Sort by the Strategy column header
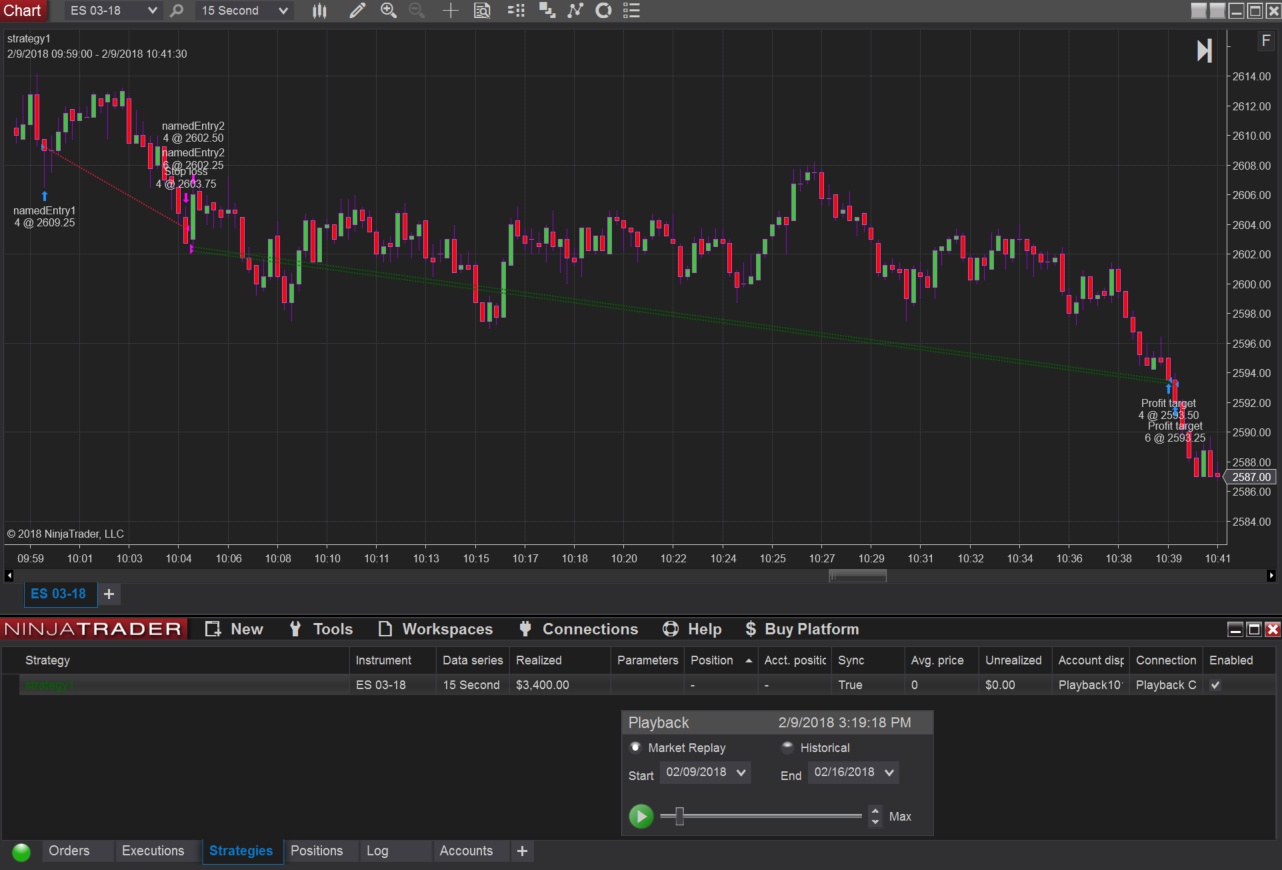Screen dimensions: 1282x870 coord(184,660)
